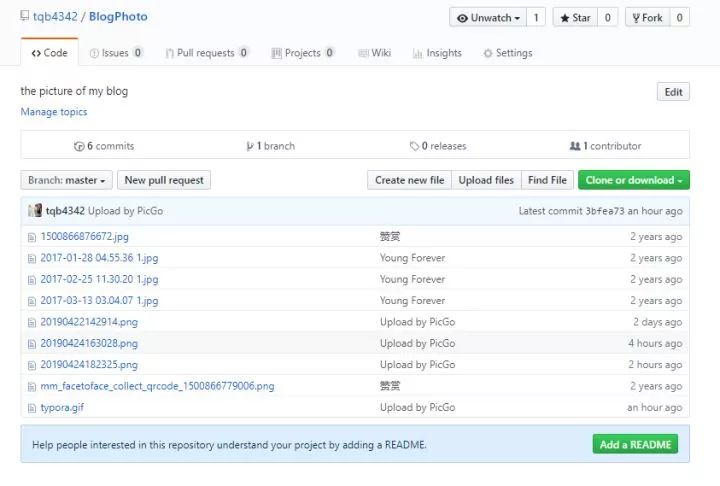720x486 pixels.
Task: Click the watchers count 1
Action: 536,17
